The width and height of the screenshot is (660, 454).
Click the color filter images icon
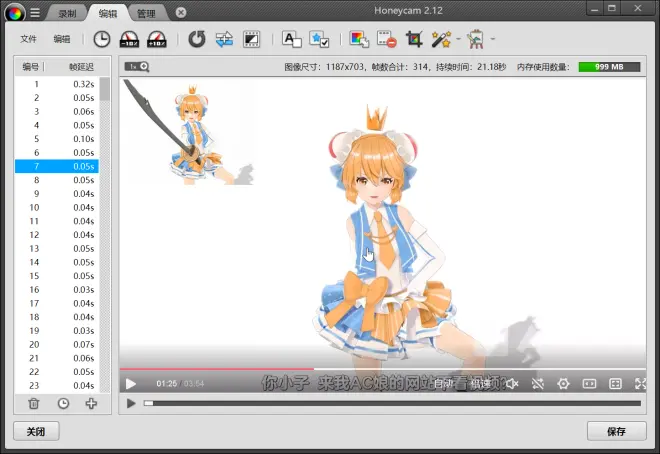[359, 39]
